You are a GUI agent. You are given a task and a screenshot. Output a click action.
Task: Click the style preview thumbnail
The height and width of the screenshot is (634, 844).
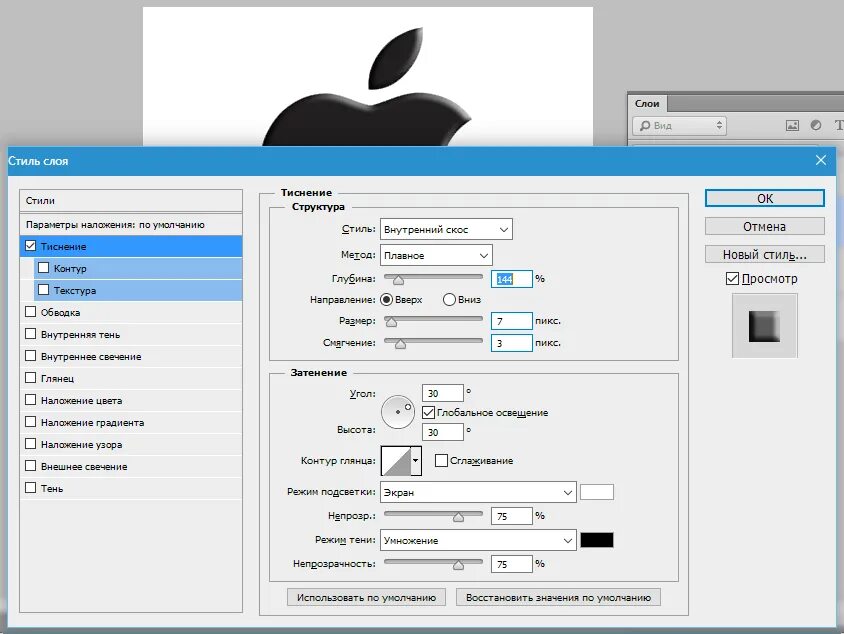(x=764, y=326)
